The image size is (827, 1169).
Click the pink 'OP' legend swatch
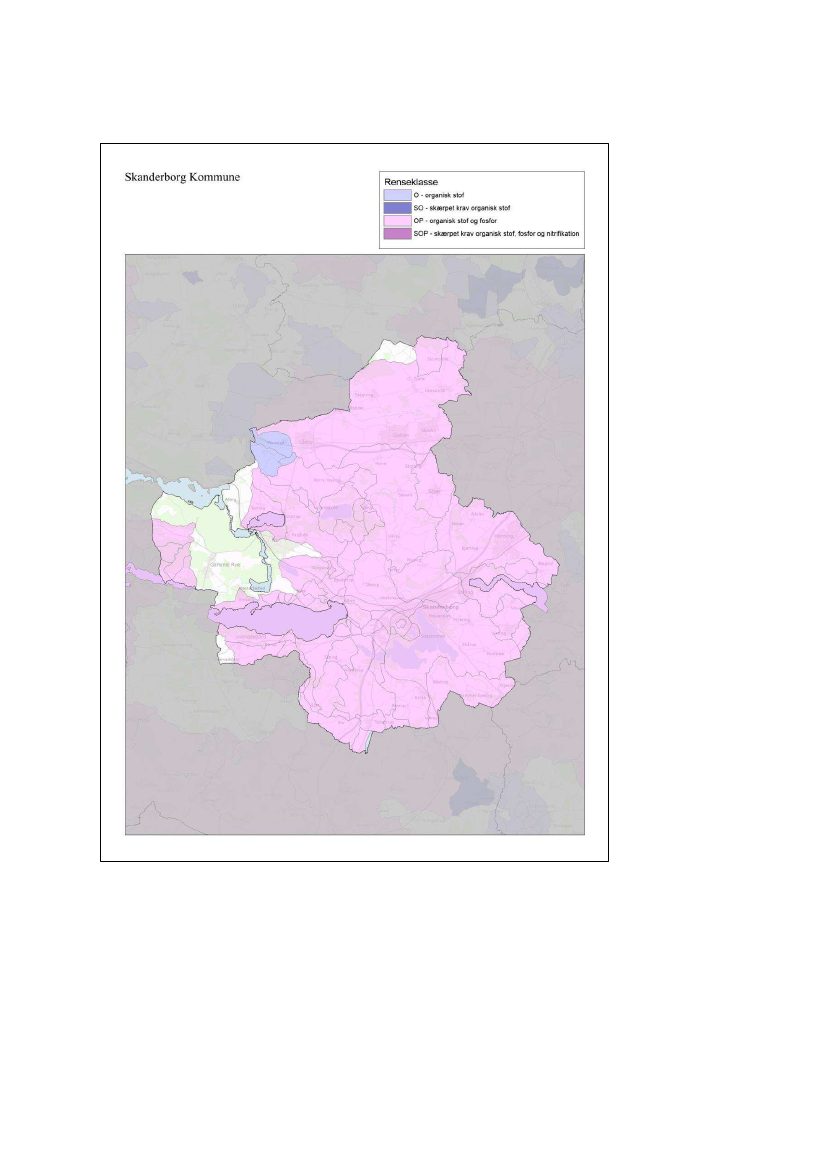point(397,221)
